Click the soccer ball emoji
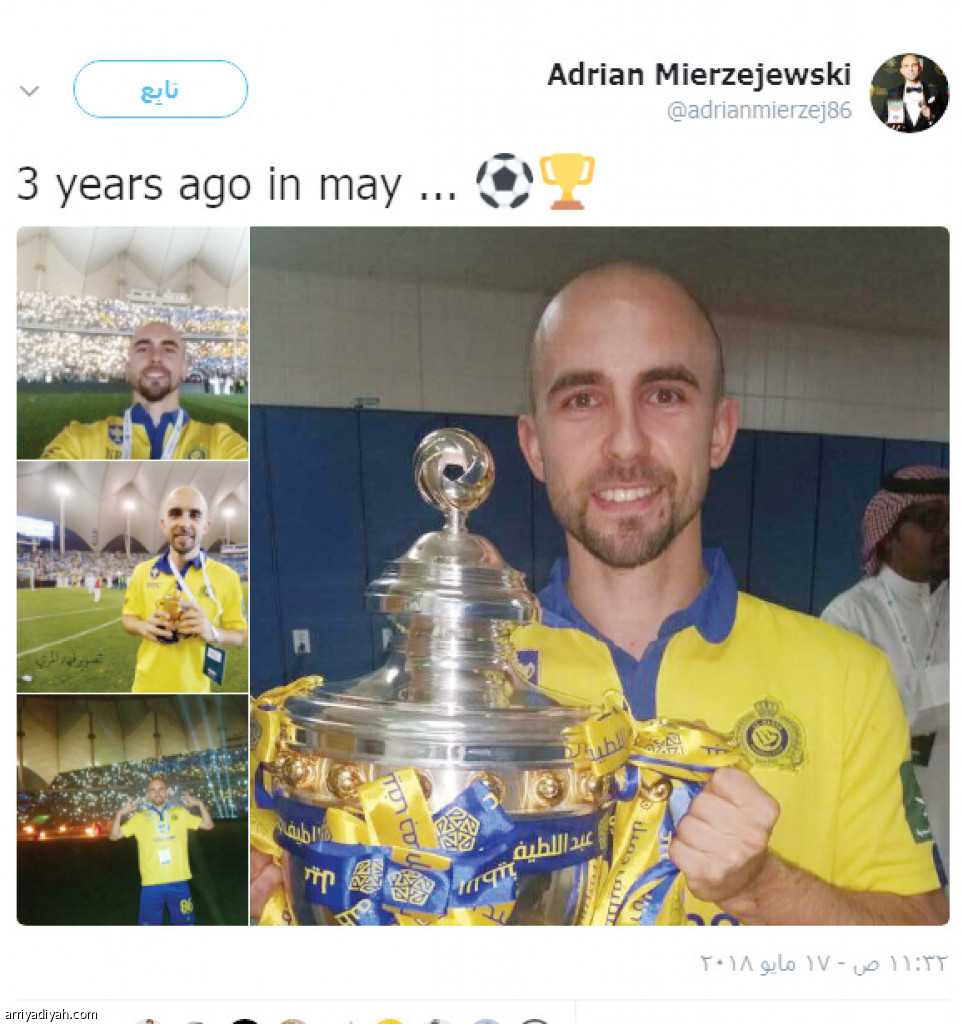This screenshot has height=1024, width=963. [504, 181]
